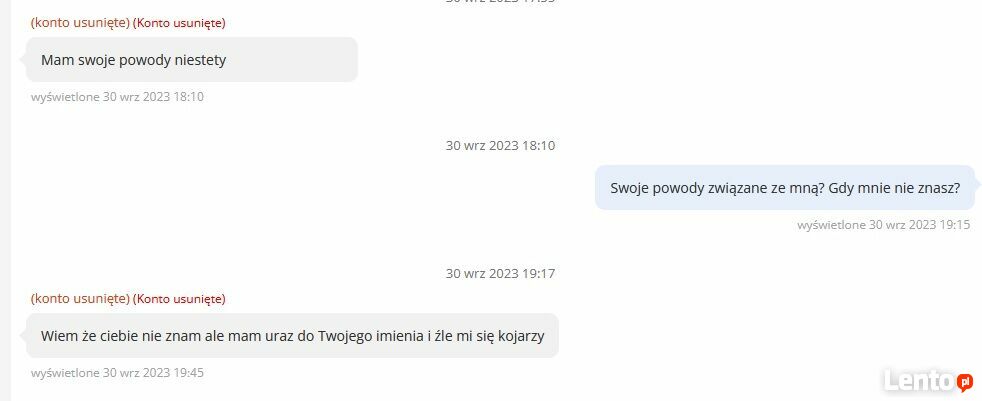The image size is (982, 401).
Task: Select the blue 'Swoje powody związane ze mną?' bubble
Action: pyautogui.click(x=785, y=188)
